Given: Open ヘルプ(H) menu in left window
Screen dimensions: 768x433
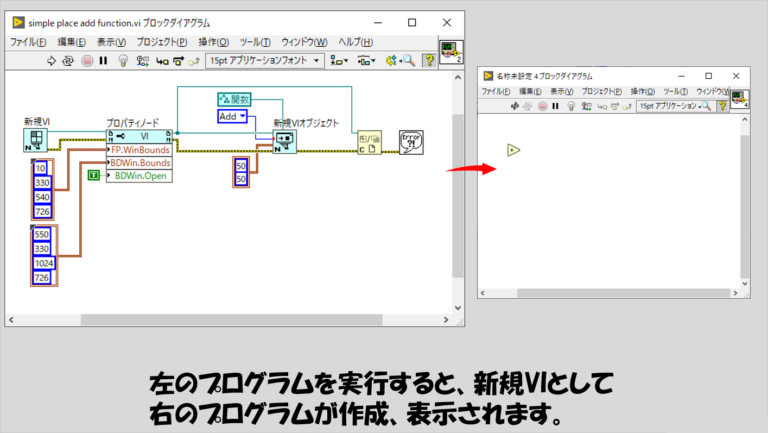Looking at the screenshot, I should 356,42.
